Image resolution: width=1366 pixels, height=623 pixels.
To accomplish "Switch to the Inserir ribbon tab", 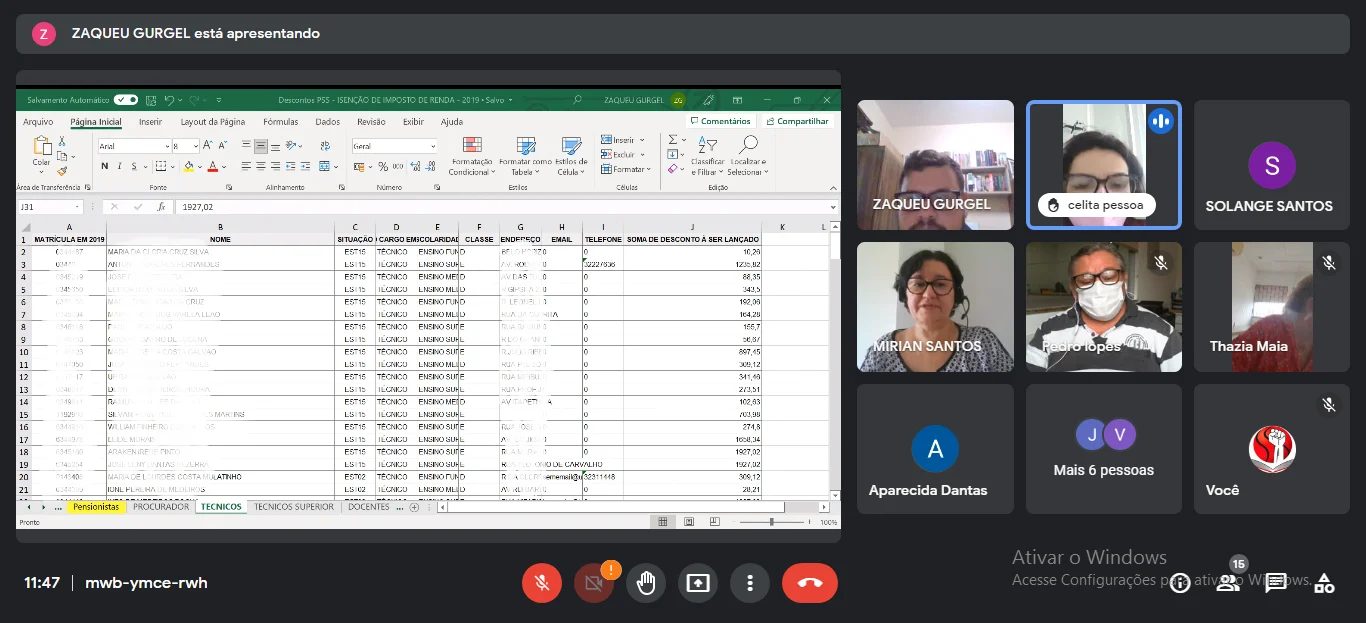I will (150, 122).
